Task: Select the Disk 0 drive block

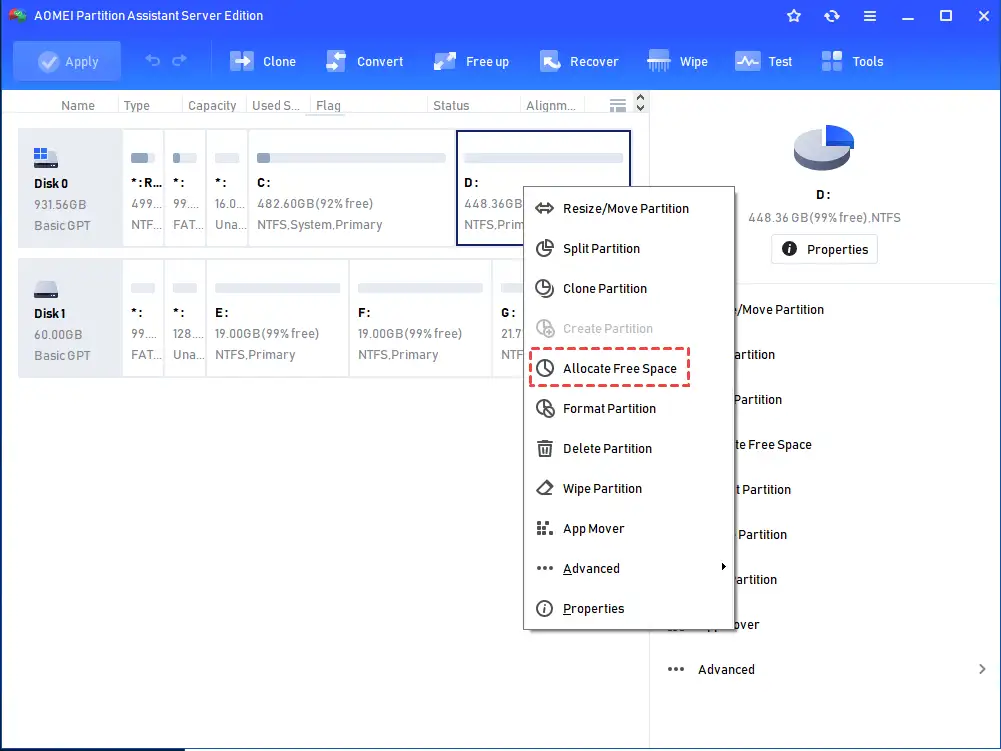Action: (x=70, y=188)
